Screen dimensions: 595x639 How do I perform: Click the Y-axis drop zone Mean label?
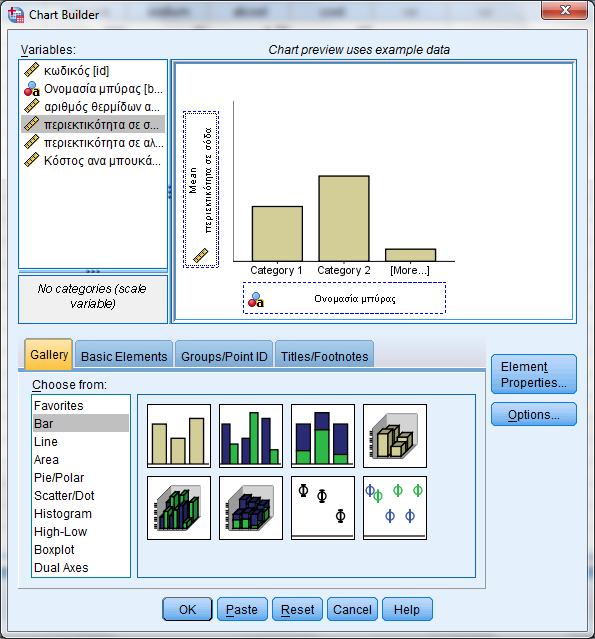[x=193, y=180]
